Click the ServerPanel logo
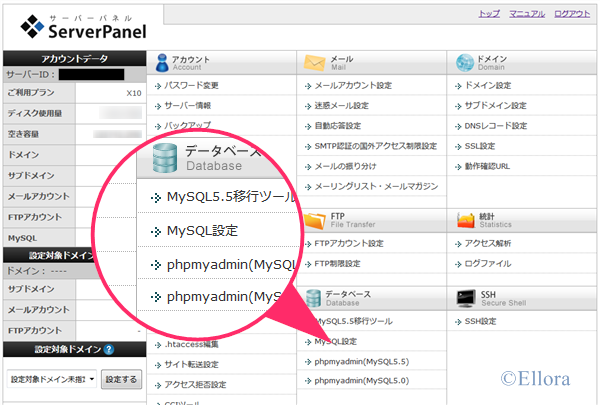Viewport: 600px width, 405px height. tap(83, 27)
